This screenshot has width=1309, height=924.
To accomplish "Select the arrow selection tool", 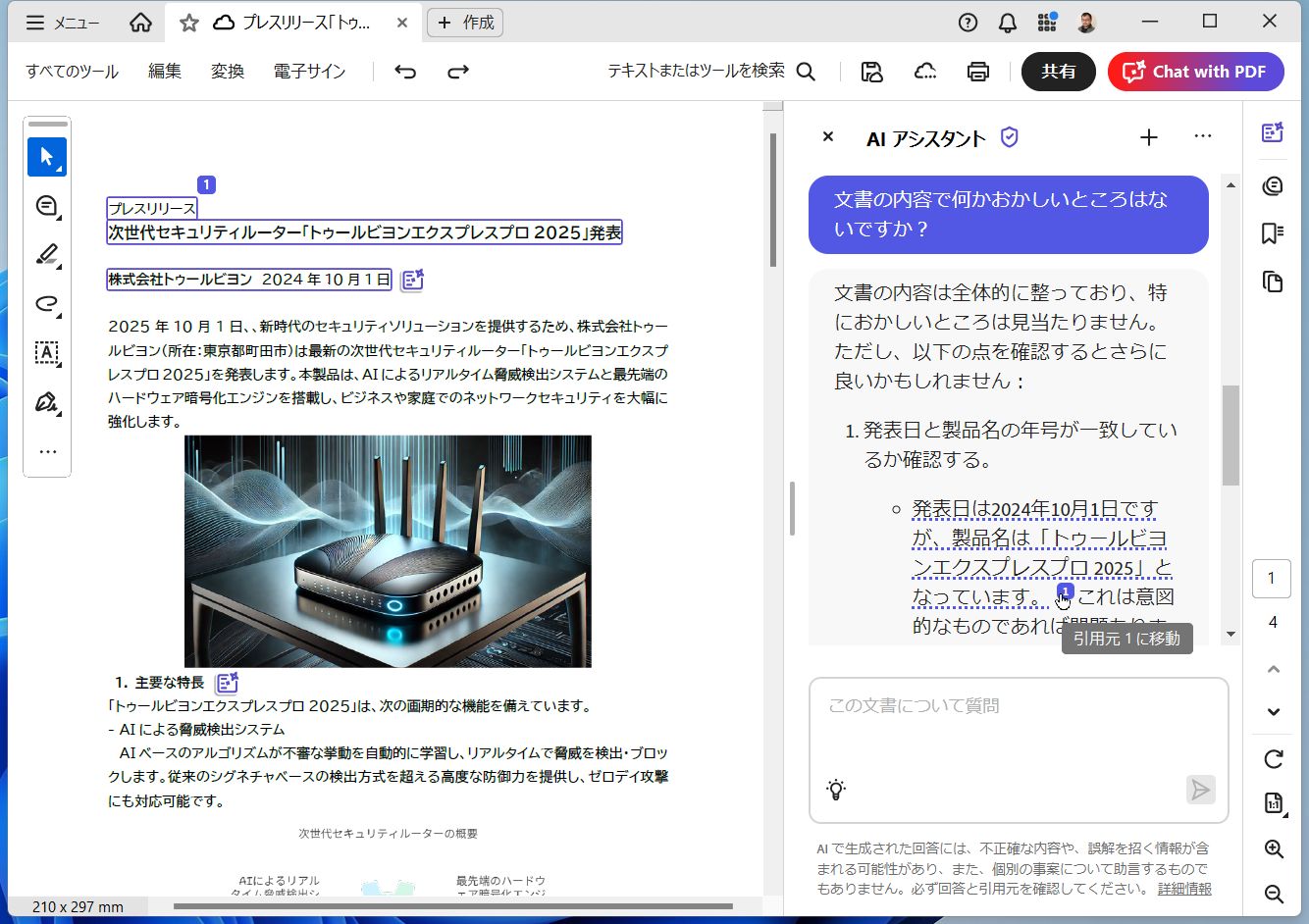I will click(x=46, y=157).
